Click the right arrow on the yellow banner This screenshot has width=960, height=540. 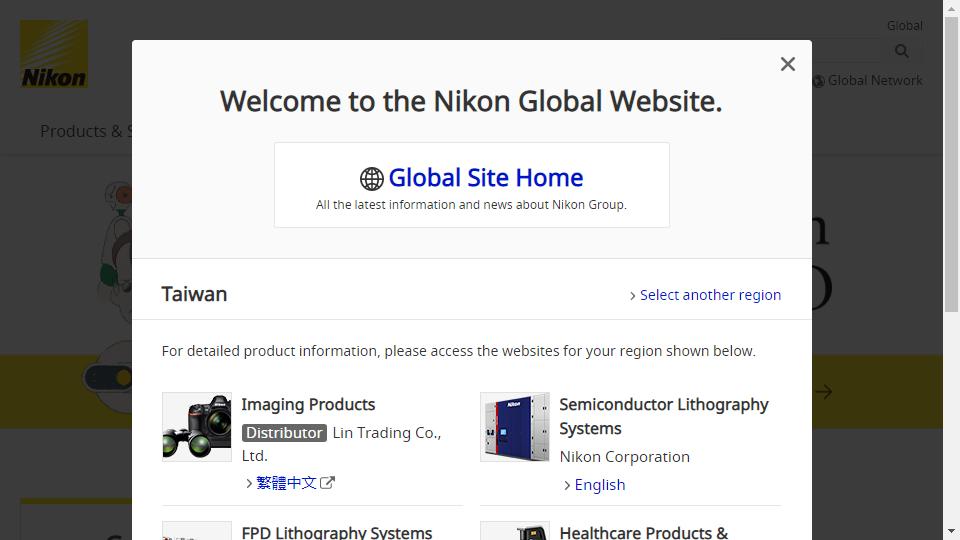(823, 392)
